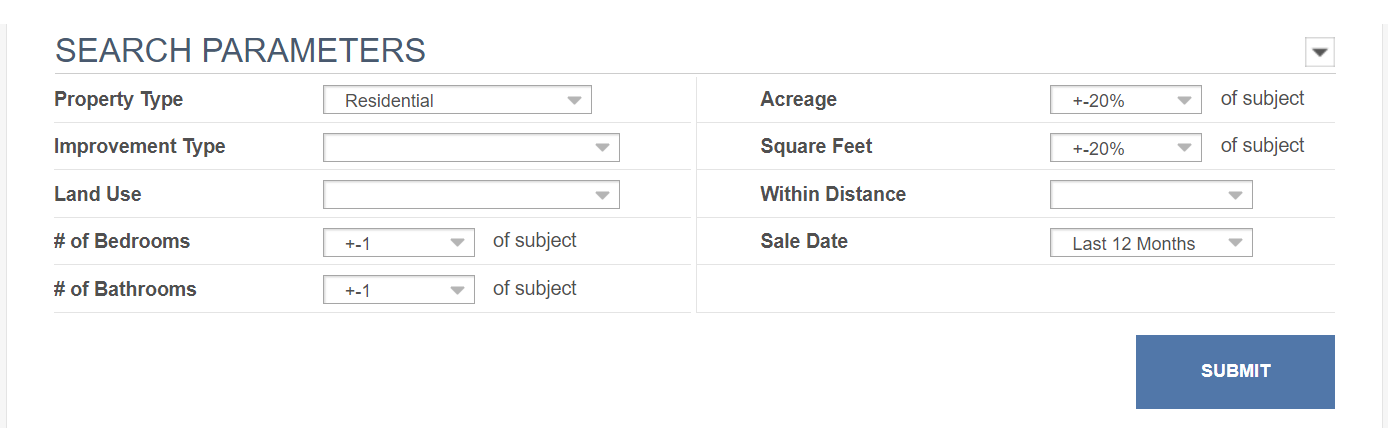Open the empty Improvement Type dropdown
1388x428 pixels.
coord(471,147)
